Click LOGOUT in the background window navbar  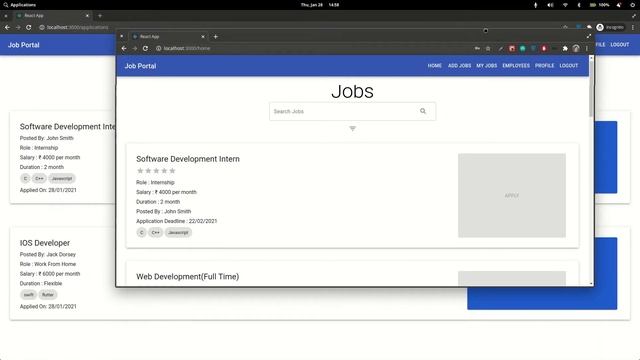[620, 44]
